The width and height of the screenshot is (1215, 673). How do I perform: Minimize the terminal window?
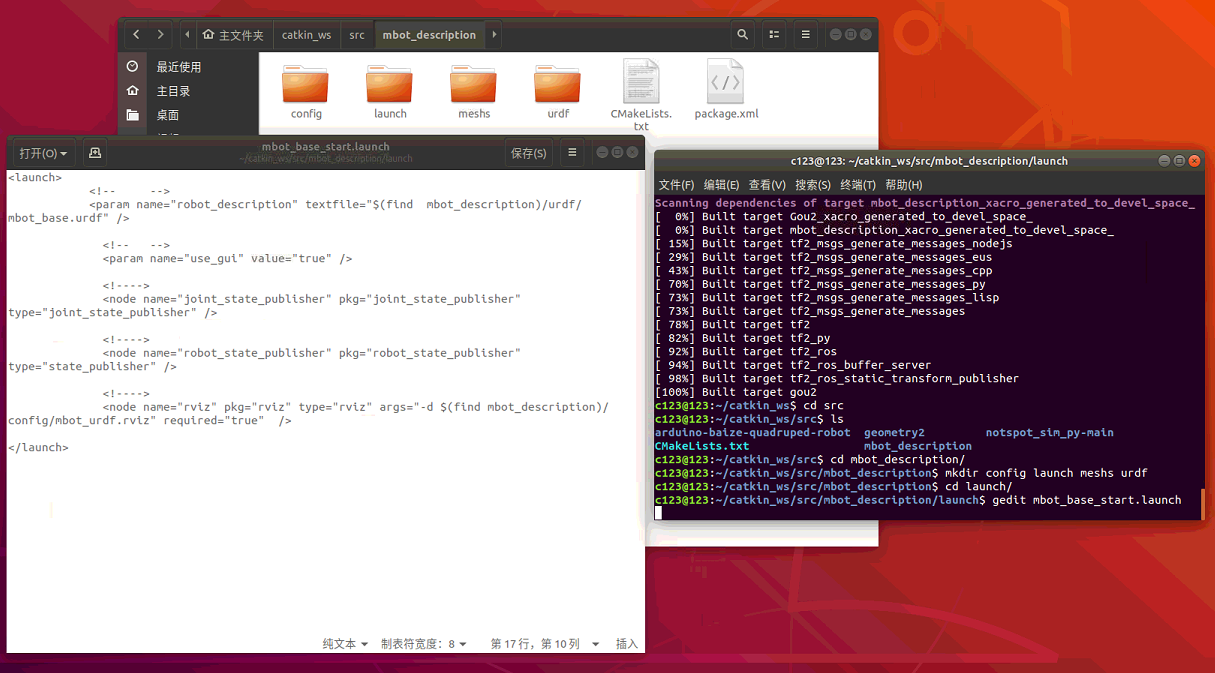[1165, 161]
